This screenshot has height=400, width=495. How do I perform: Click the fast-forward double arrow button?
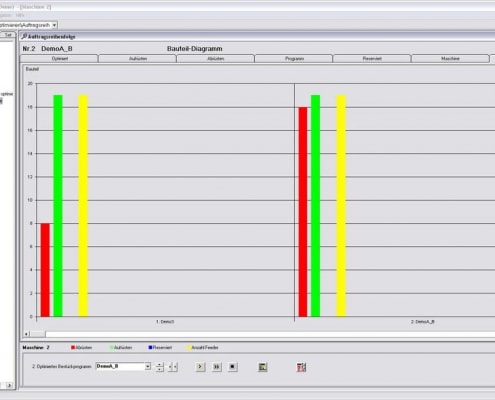pos(217,367)
